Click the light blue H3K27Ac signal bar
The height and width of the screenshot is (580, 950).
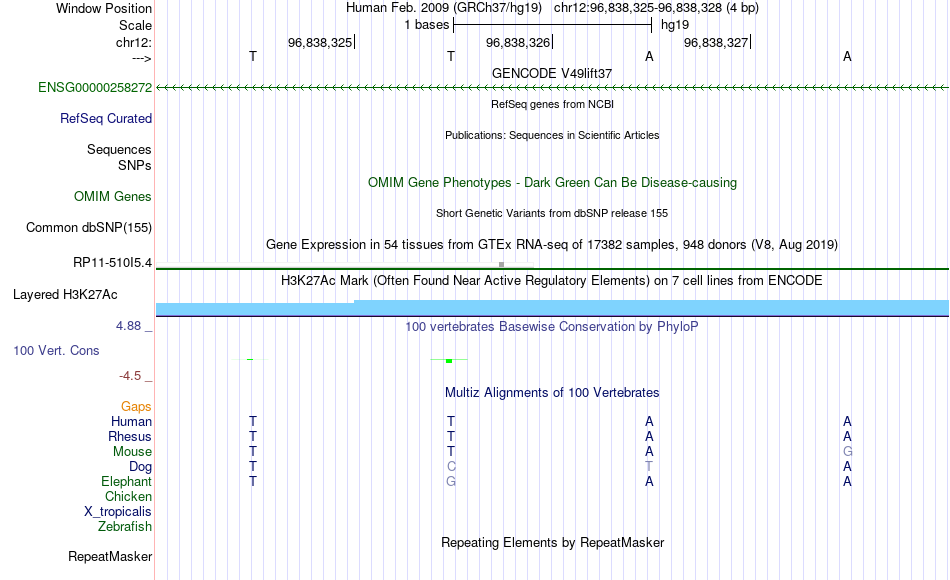click(x=552, y=308)
